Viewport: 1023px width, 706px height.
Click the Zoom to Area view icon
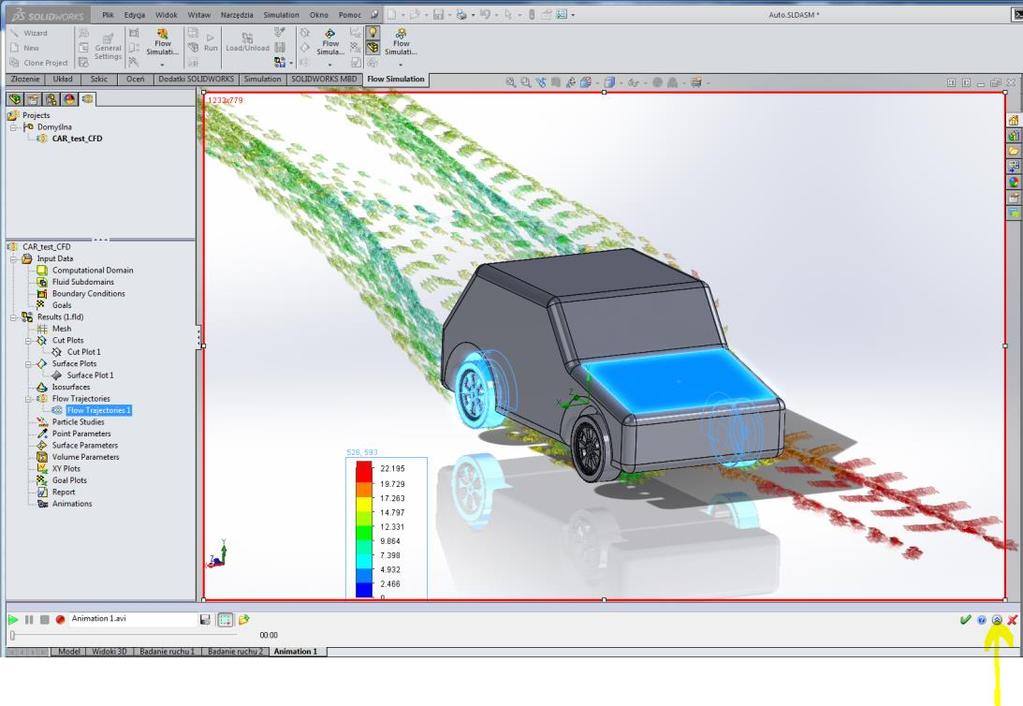tap(526, 82)
